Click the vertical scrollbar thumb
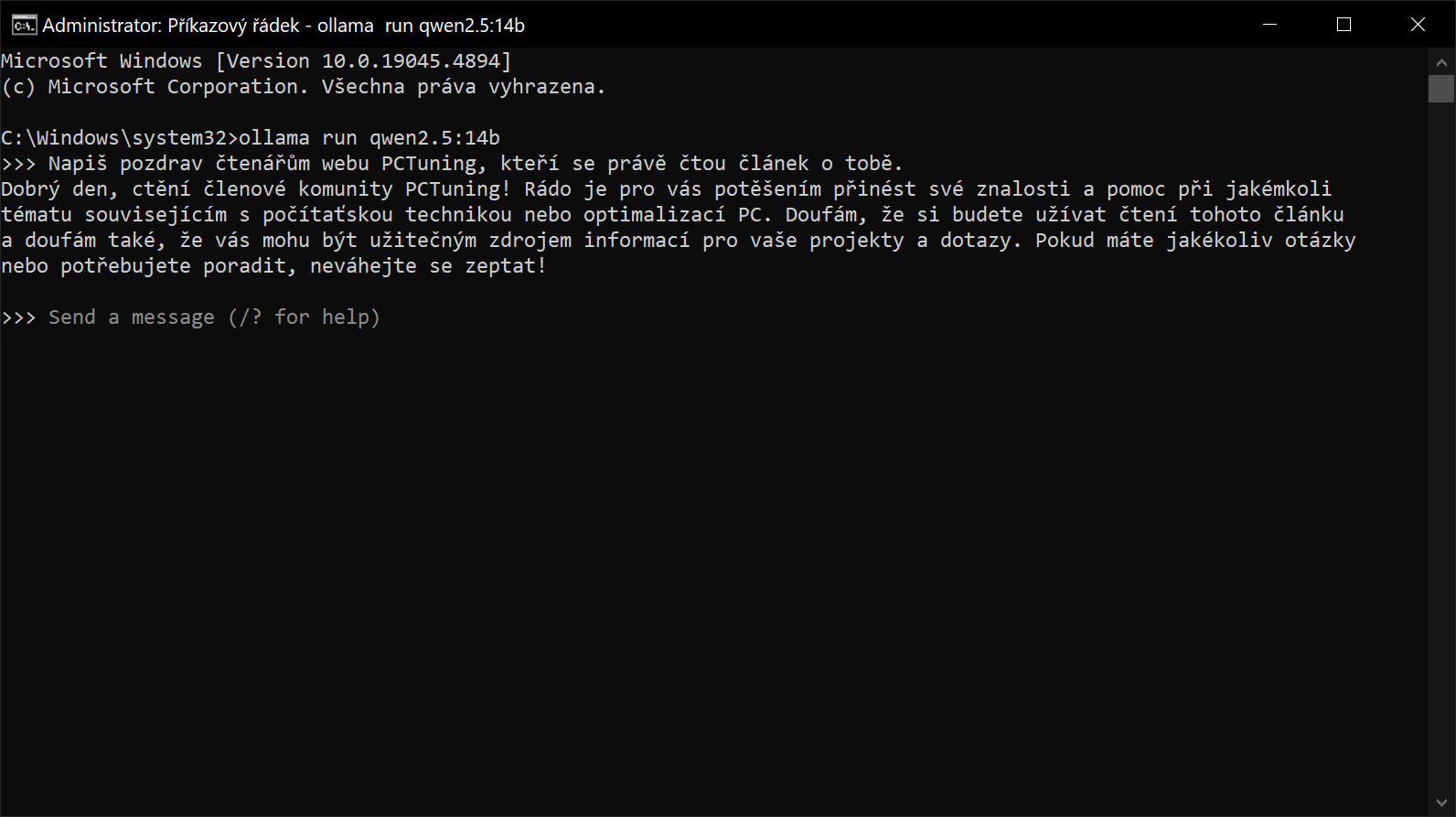Viewport: 1456px width, 817px height. click(x=1441, y=89)
